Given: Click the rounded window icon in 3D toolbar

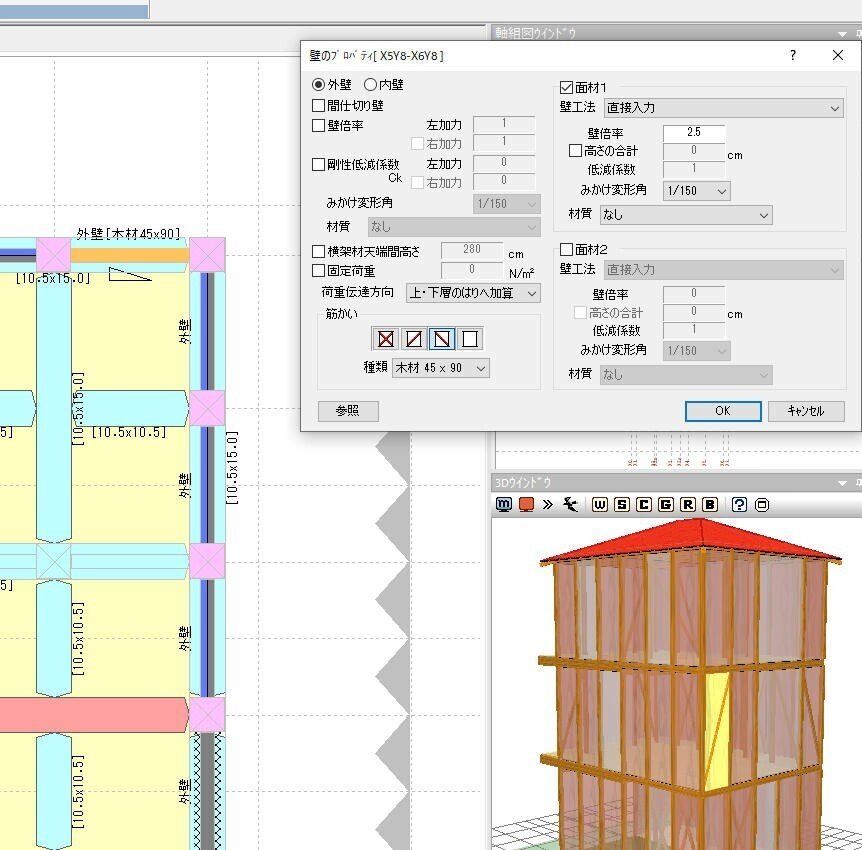Looking at the screenshot, I should pos(762,504).
